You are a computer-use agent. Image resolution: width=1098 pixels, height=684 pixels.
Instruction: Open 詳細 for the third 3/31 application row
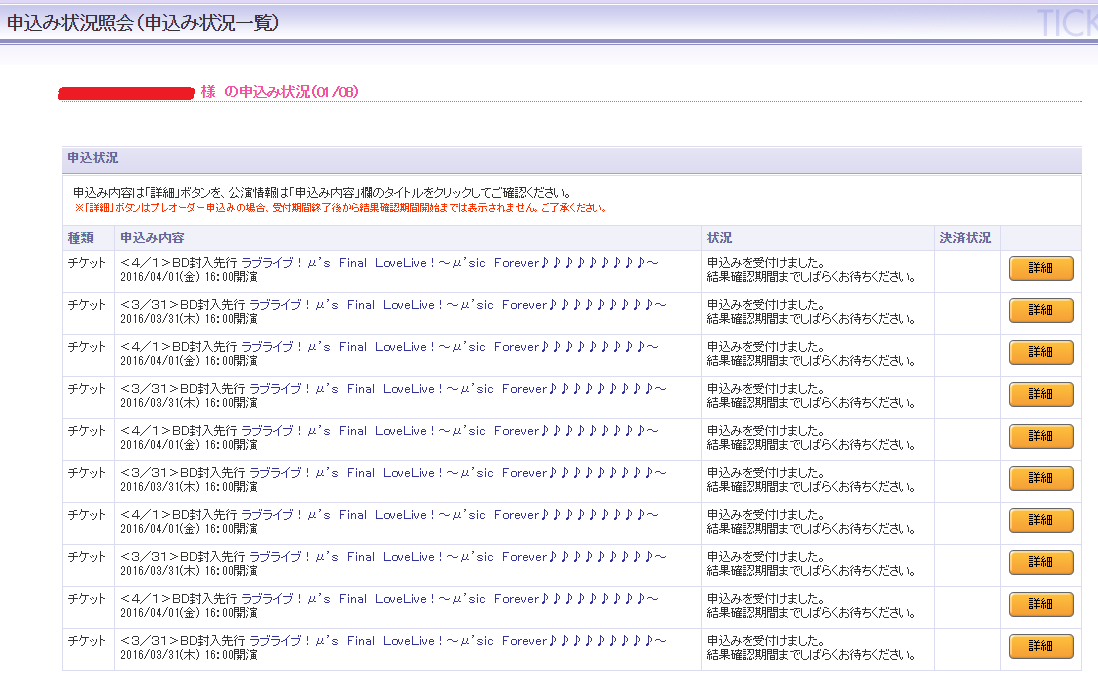tap(1041, 478)
